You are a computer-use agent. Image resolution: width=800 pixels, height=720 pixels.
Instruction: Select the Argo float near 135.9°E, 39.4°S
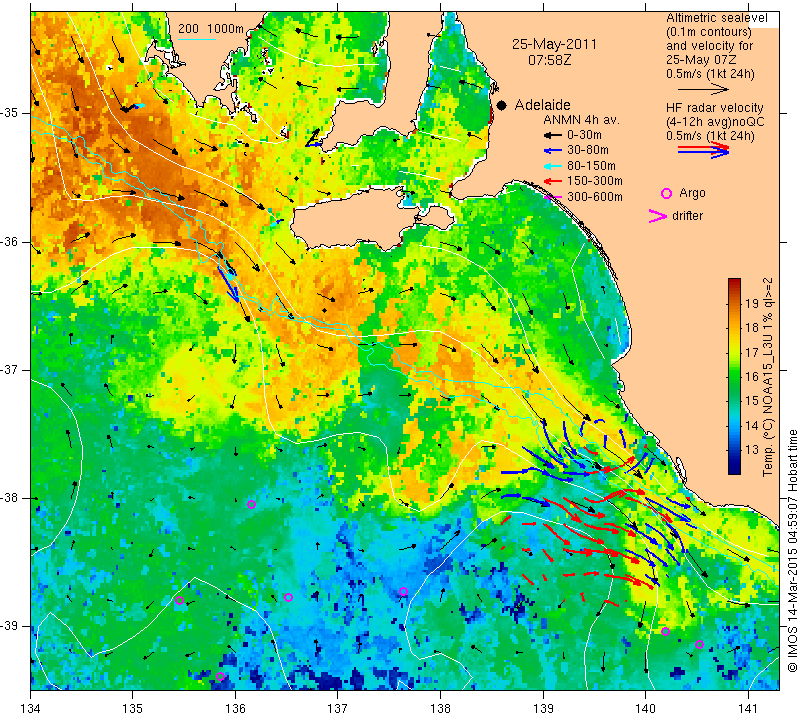click(x=220, y=677)
